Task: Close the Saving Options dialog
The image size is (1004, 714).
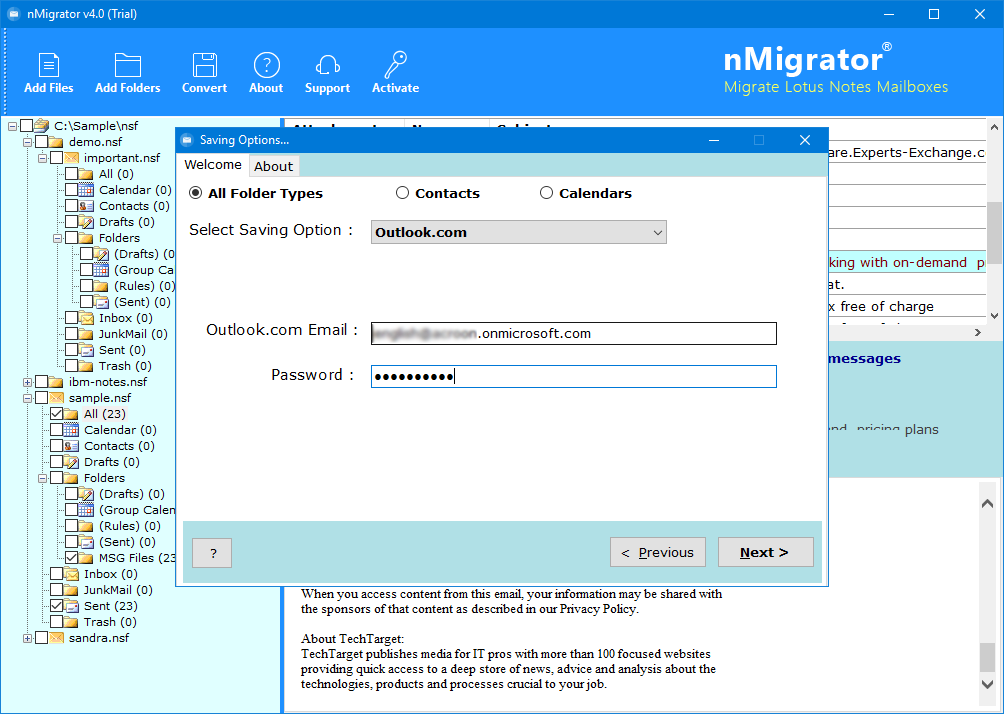Action: pyautogui.click(x=805, y=140)
